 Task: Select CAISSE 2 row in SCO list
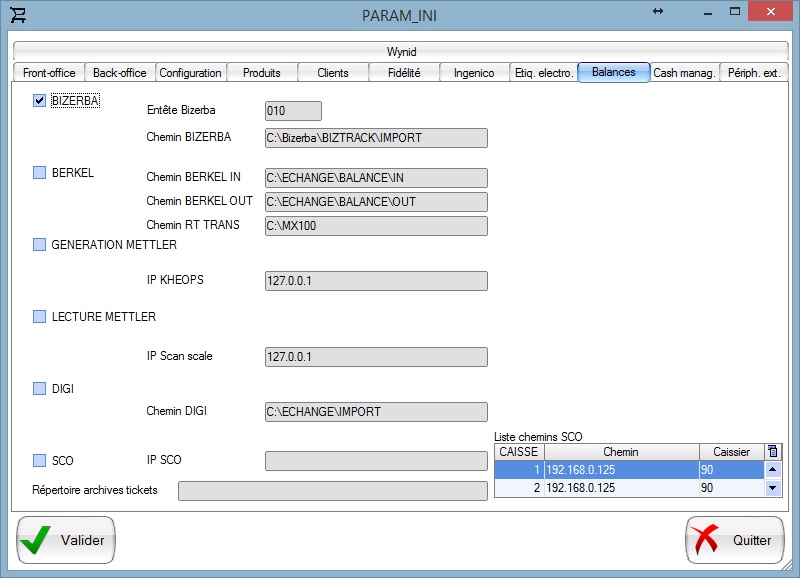point(620,489)
